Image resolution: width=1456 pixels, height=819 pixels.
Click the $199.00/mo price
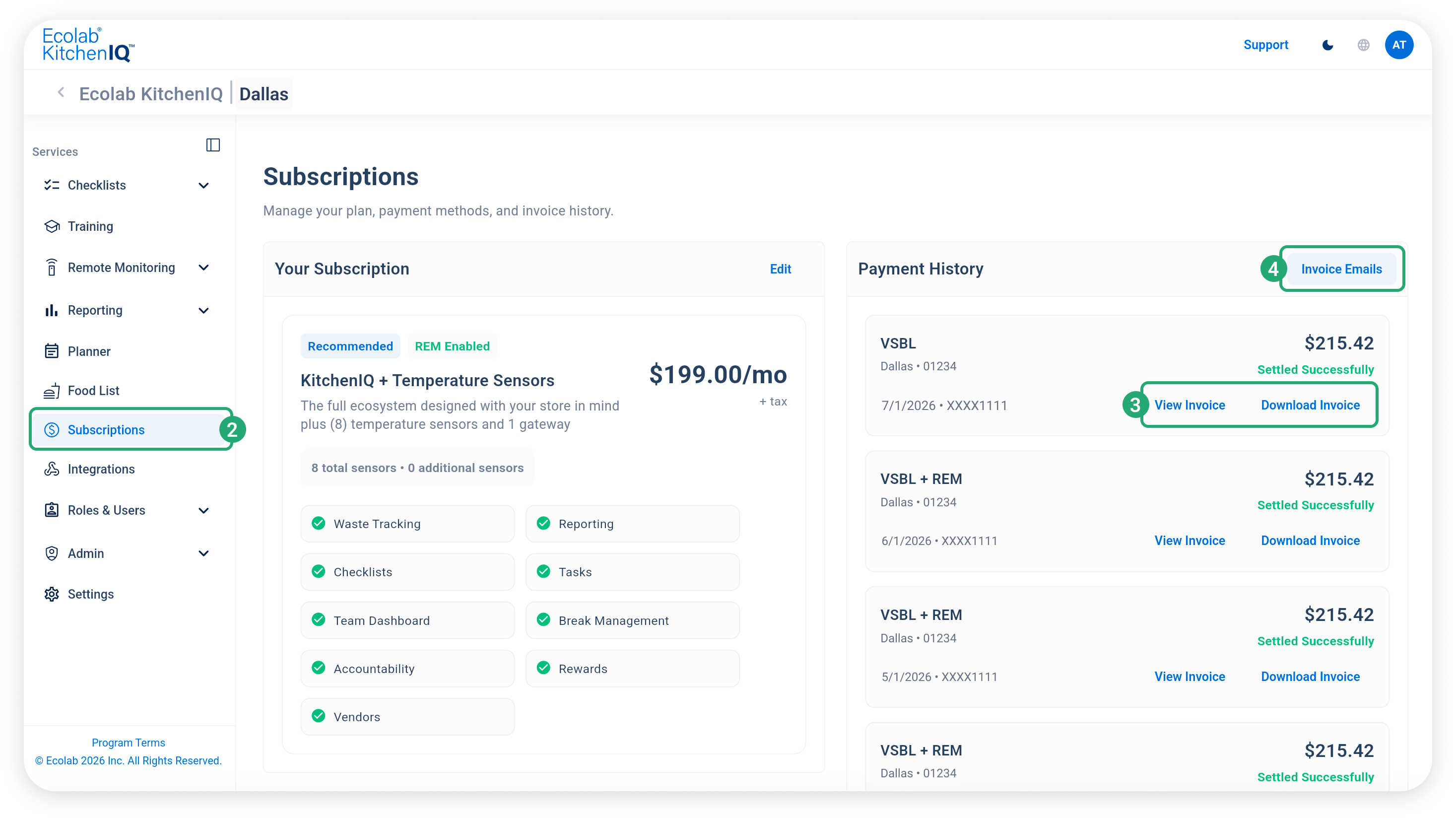click(x=718, y=374)
